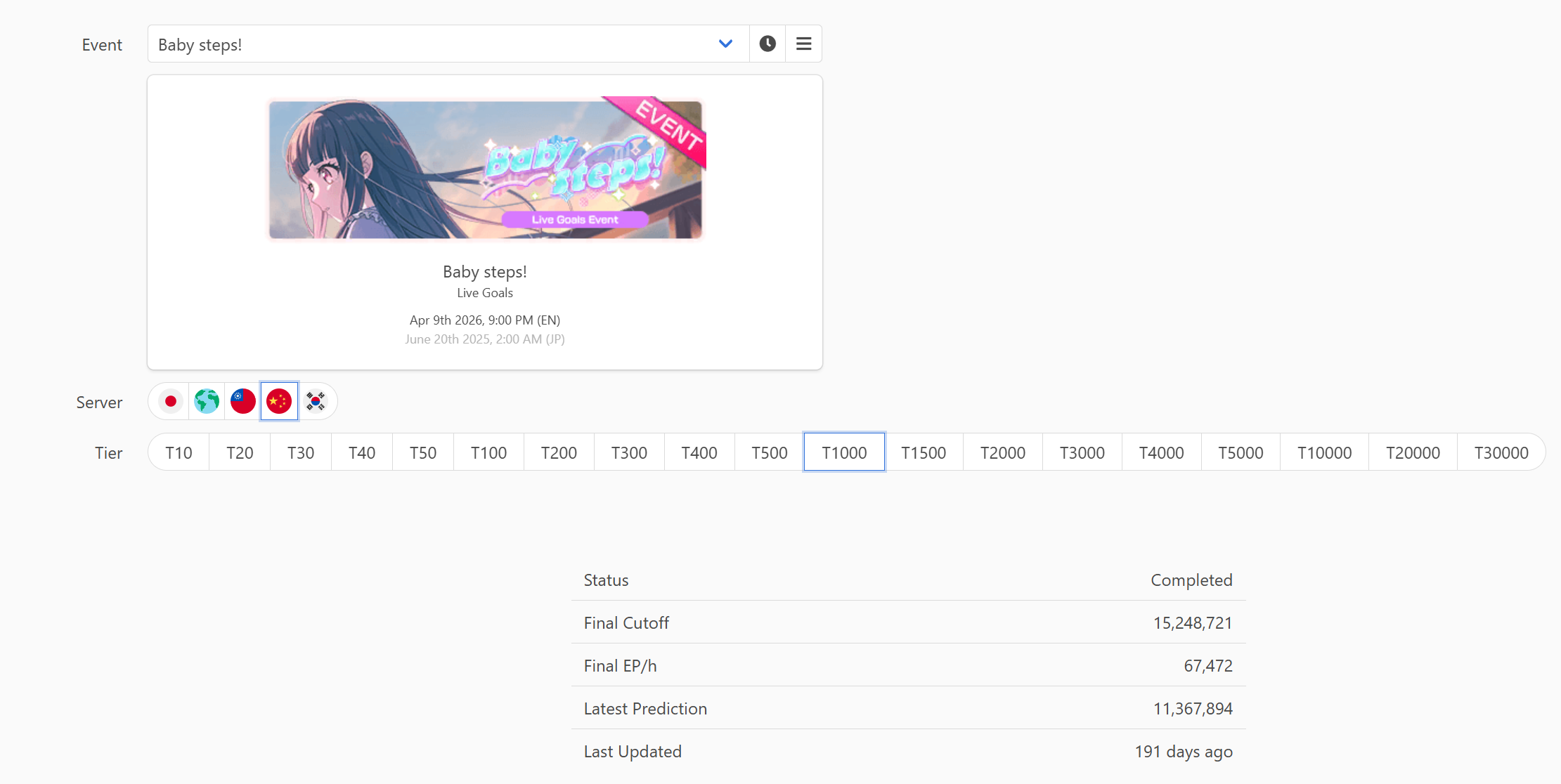
Task: Click the prediction value 11,367,894
Action: coord(1193,709)
